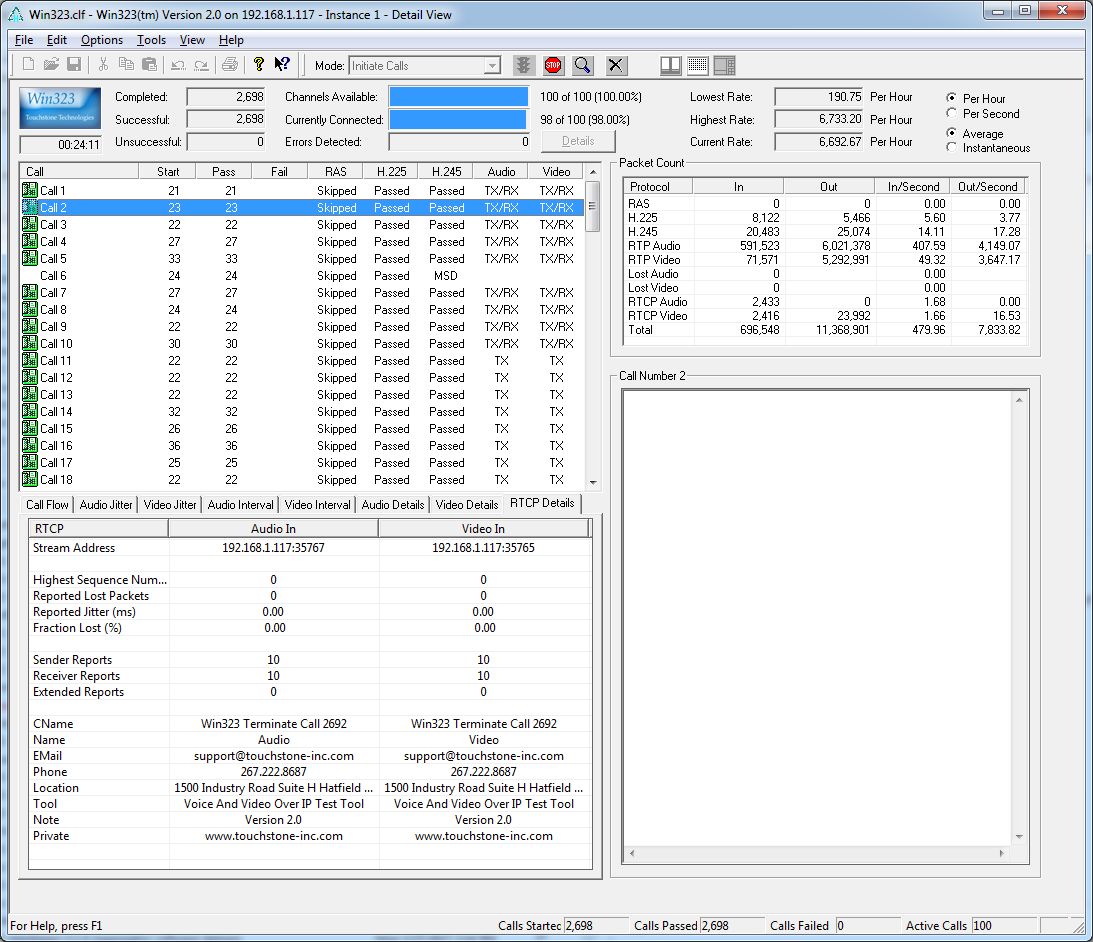Click the Call 18 status icon
1093x942 pixels.
pyautogui.click(x=29, y=479)
